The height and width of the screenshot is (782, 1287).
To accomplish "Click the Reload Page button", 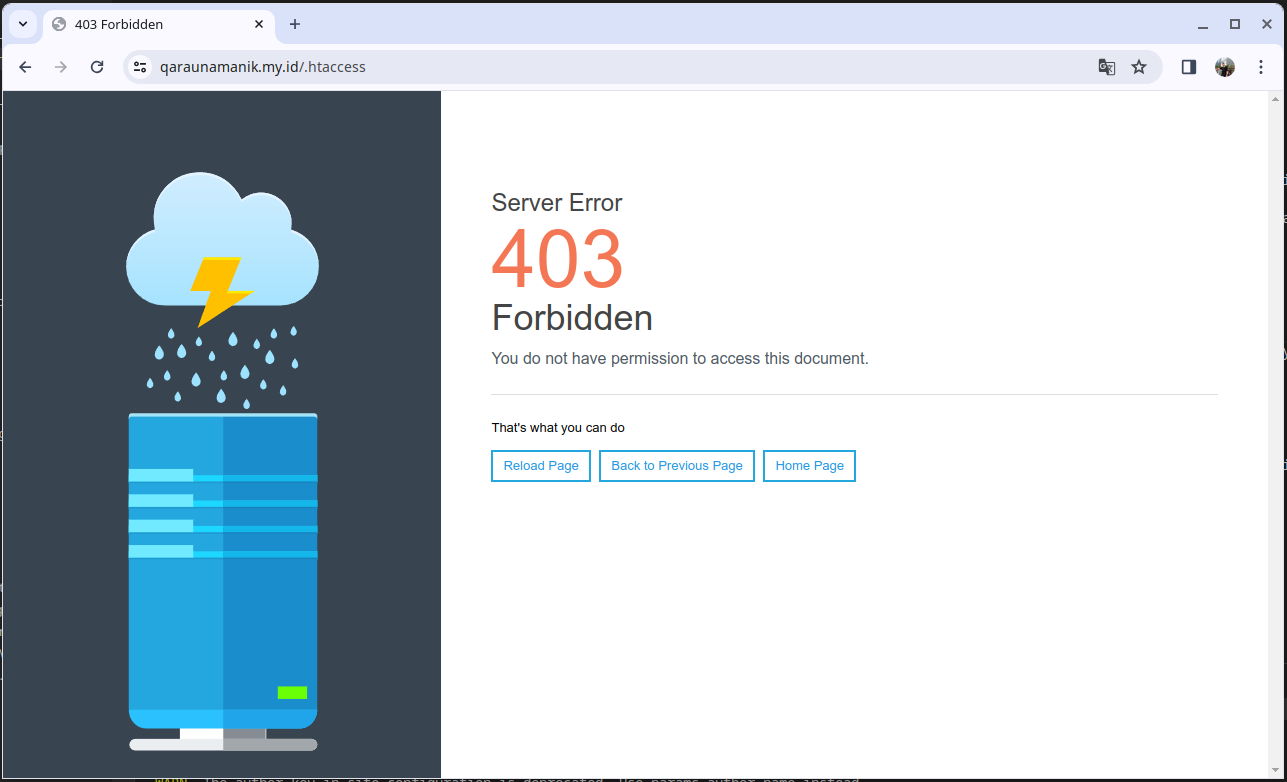I will [540, 465].
